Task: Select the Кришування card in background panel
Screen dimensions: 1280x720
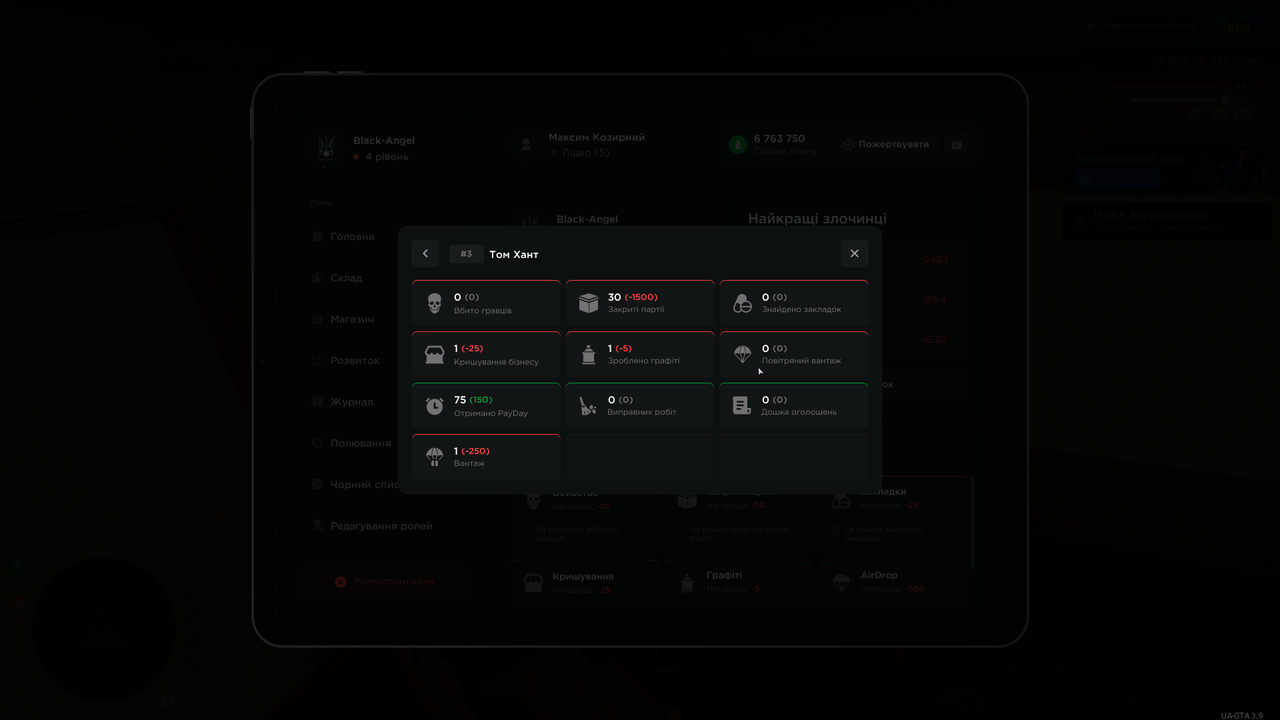Action: point(585,581)
